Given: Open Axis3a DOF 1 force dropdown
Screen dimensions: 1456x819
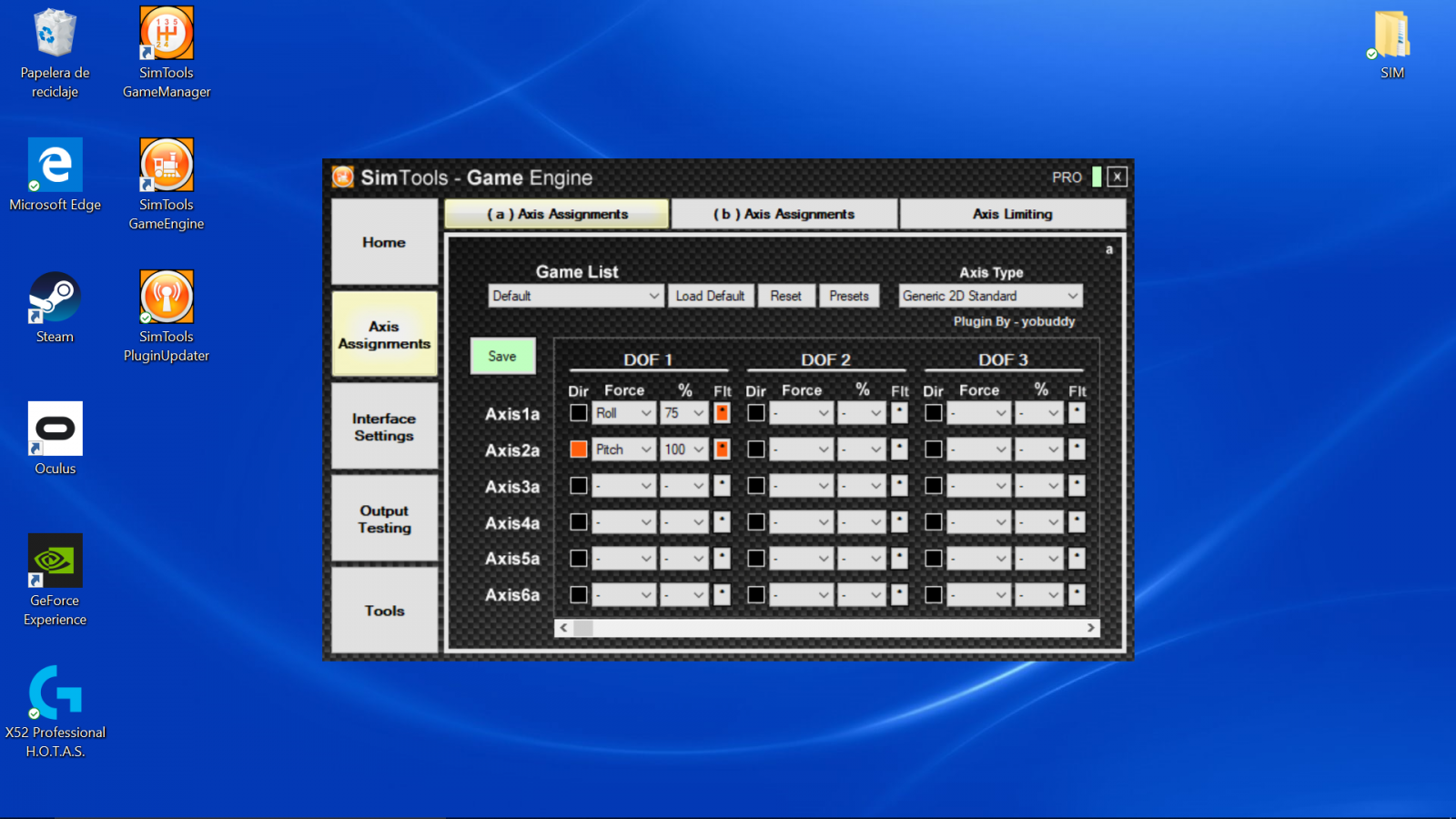Looking at the screenshot, I should pos(623,486).
